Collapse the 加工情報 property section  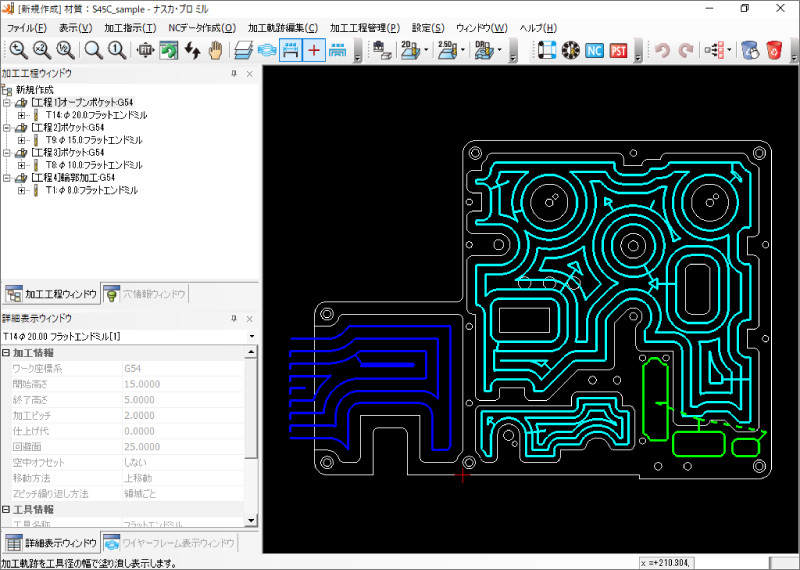(6, 353)
